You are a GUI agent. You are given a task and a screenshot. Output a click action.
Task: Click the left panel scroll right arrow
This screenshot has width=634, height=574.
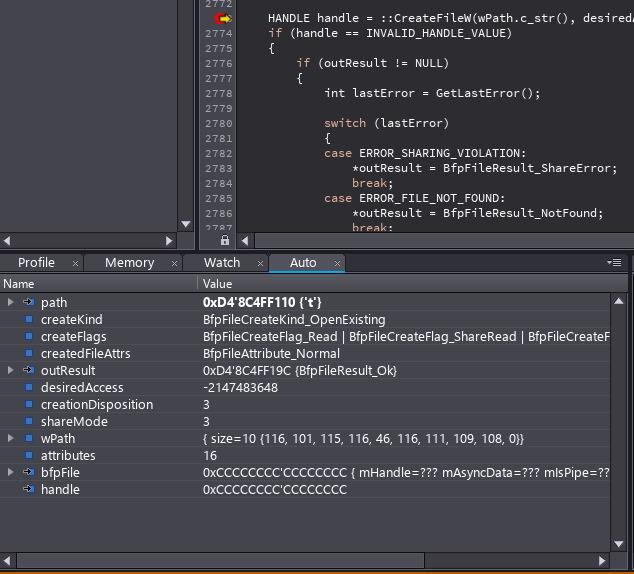tap(169, 241)
